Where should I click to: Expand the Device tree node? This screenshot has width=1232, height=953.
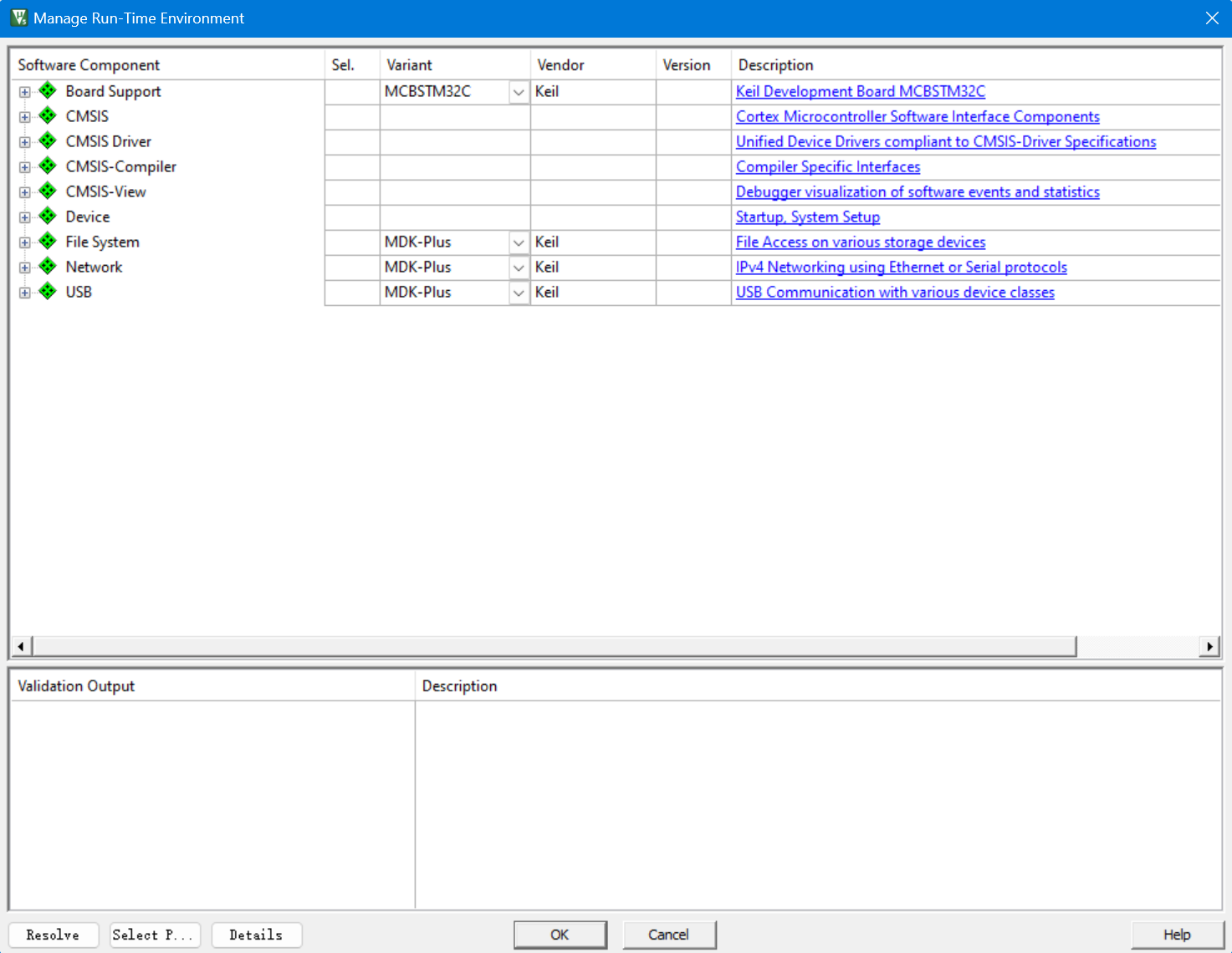(x=25, y=217)
